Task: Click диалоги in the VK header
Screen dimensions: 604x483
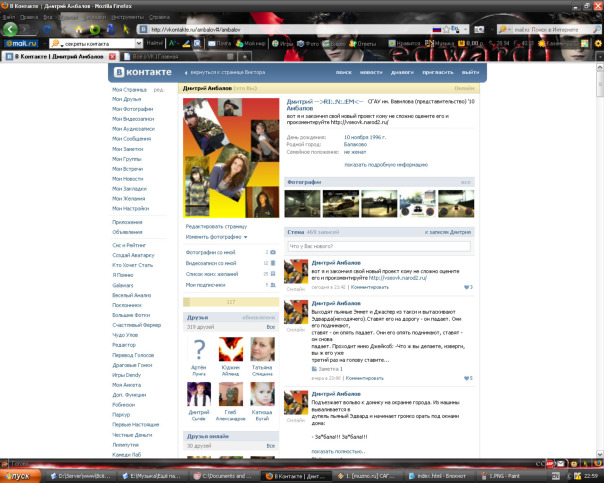Action: click(402, 72)
